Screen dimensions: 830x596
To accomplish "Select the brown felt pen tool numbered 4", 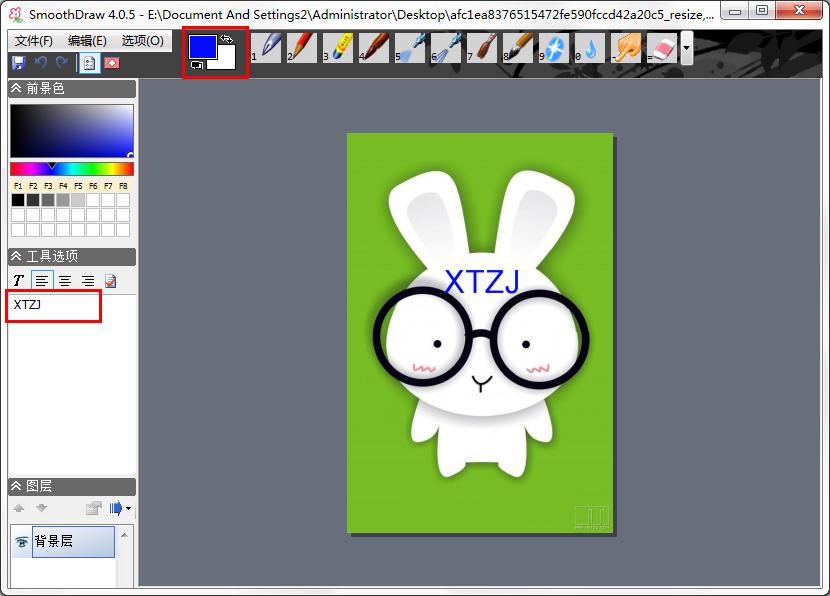I will (374, 48).
